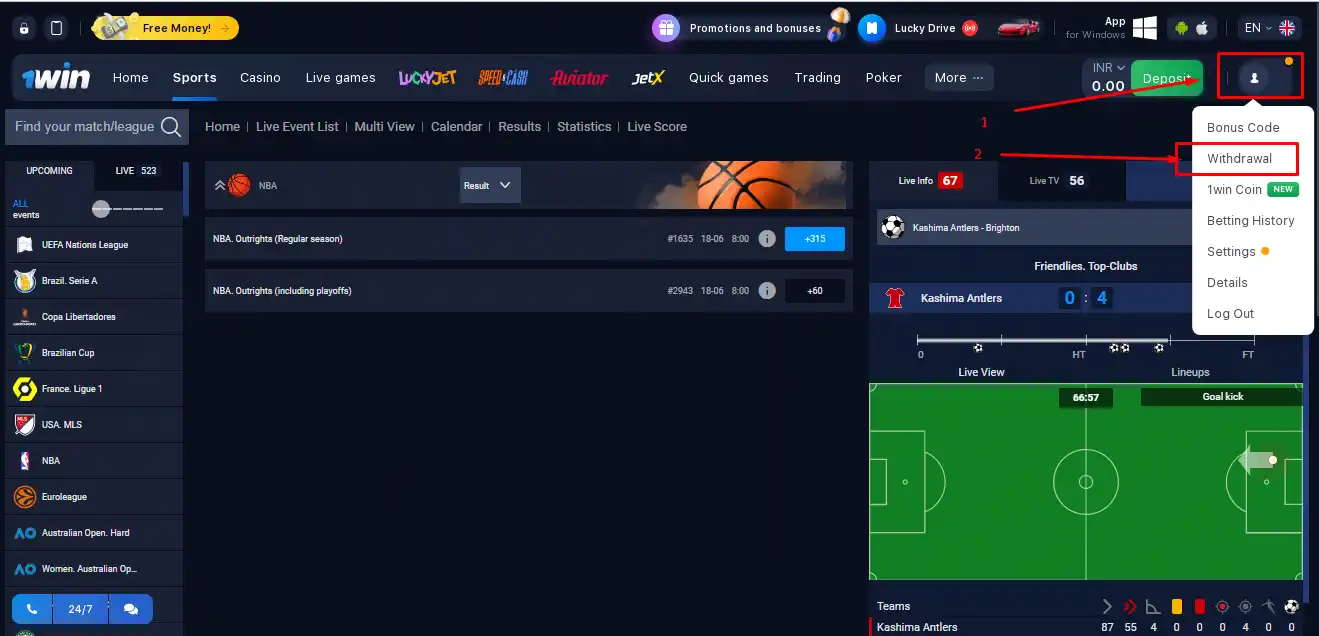Switch to the UPCOMING events tab

48,170
